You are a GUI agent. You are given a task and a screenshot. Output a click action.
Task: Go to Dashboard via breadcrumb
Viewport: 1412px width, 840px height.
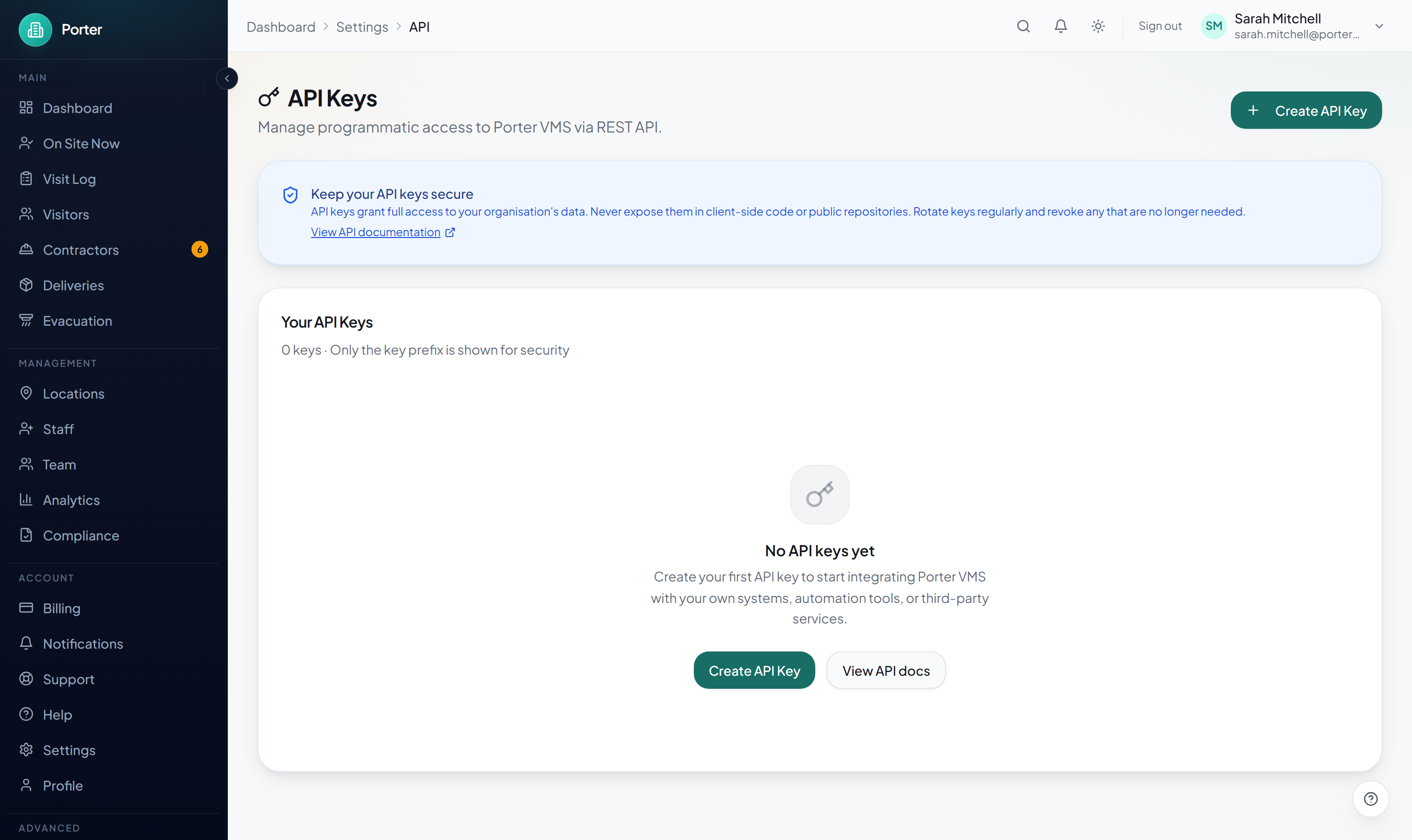(281, 27)
